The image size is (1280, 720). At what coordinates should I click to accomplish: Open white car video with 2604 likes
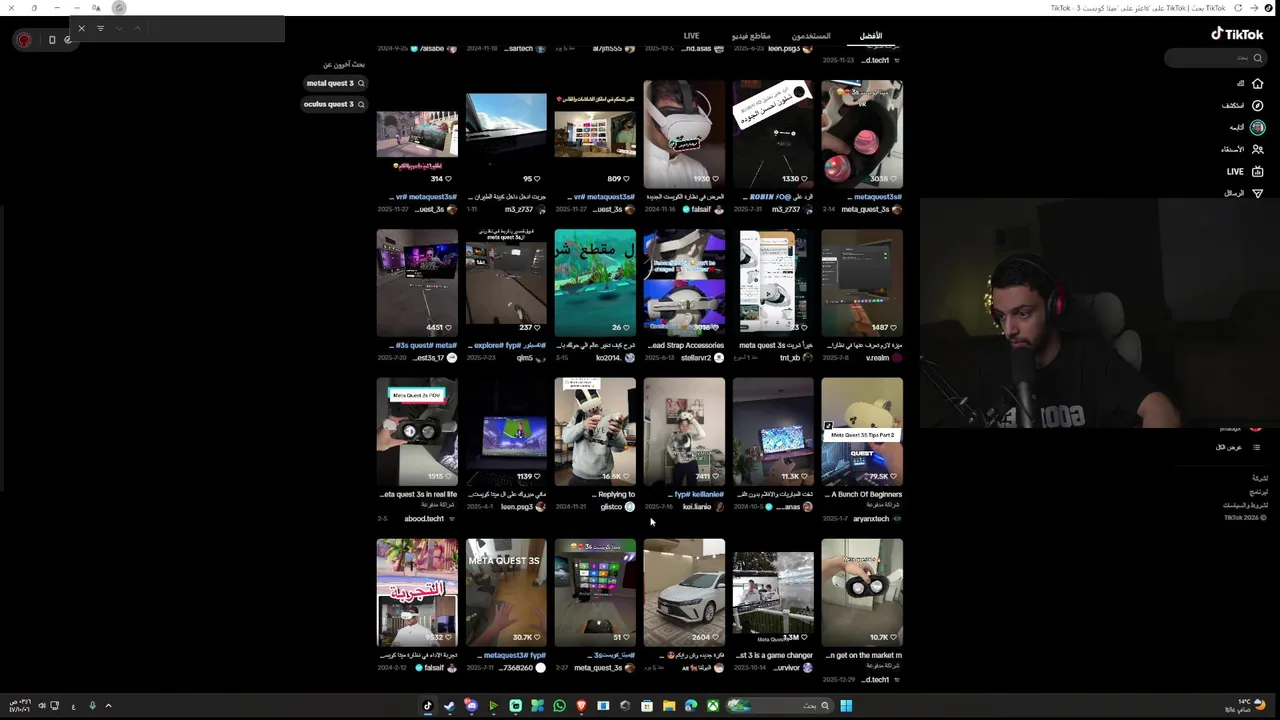pos(684,593)
